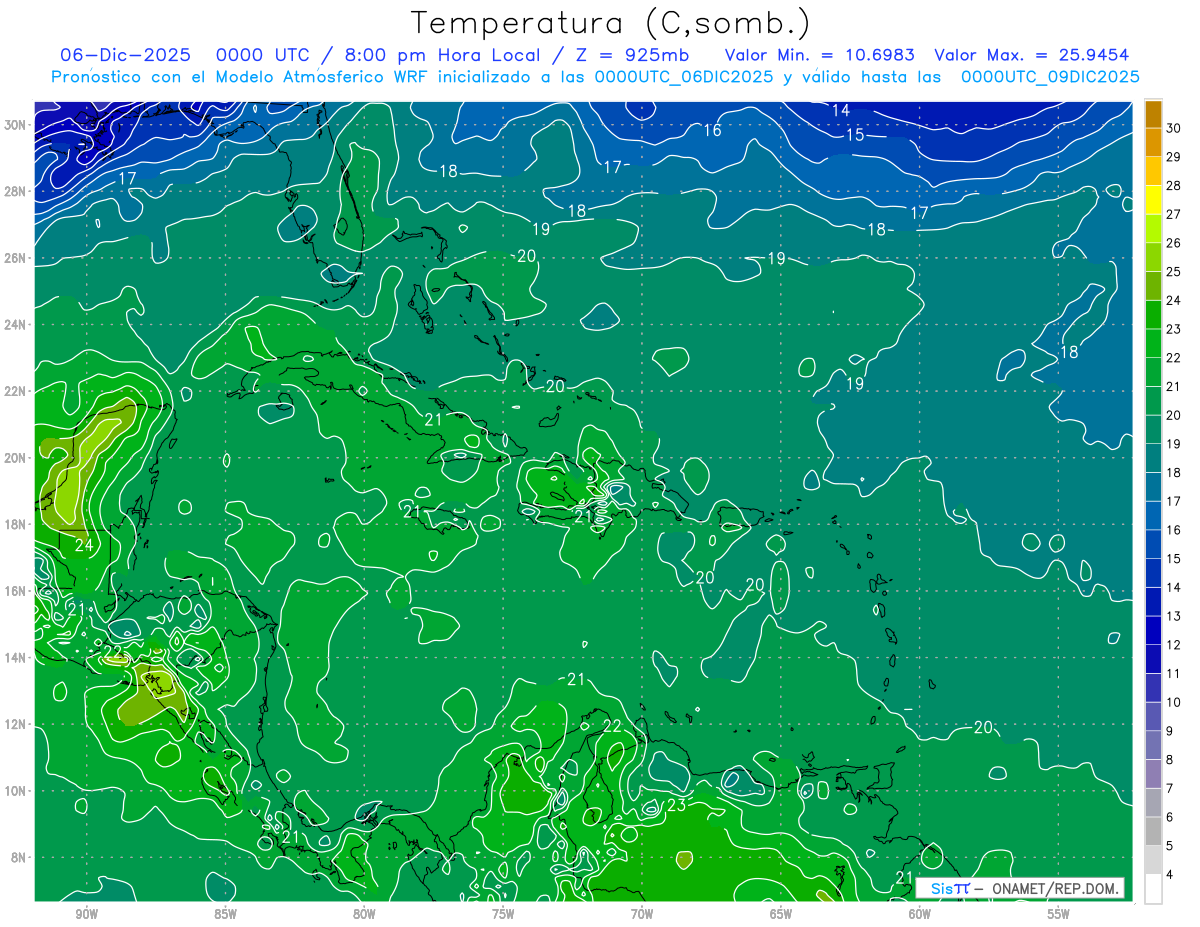Screen dimensions: 1200x927
Task: Click the legend swatch between 19 and 20
Action: [x=1153, y=430]
